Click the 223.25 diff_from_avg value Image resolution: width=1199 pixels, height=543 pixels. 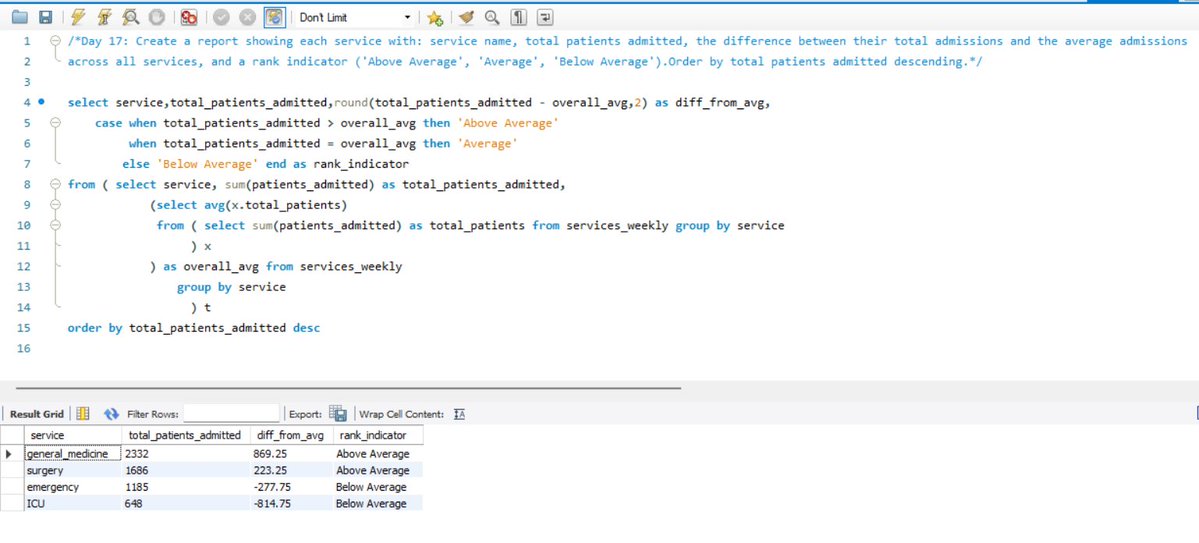pyautogui.click(x=291, y=470)
